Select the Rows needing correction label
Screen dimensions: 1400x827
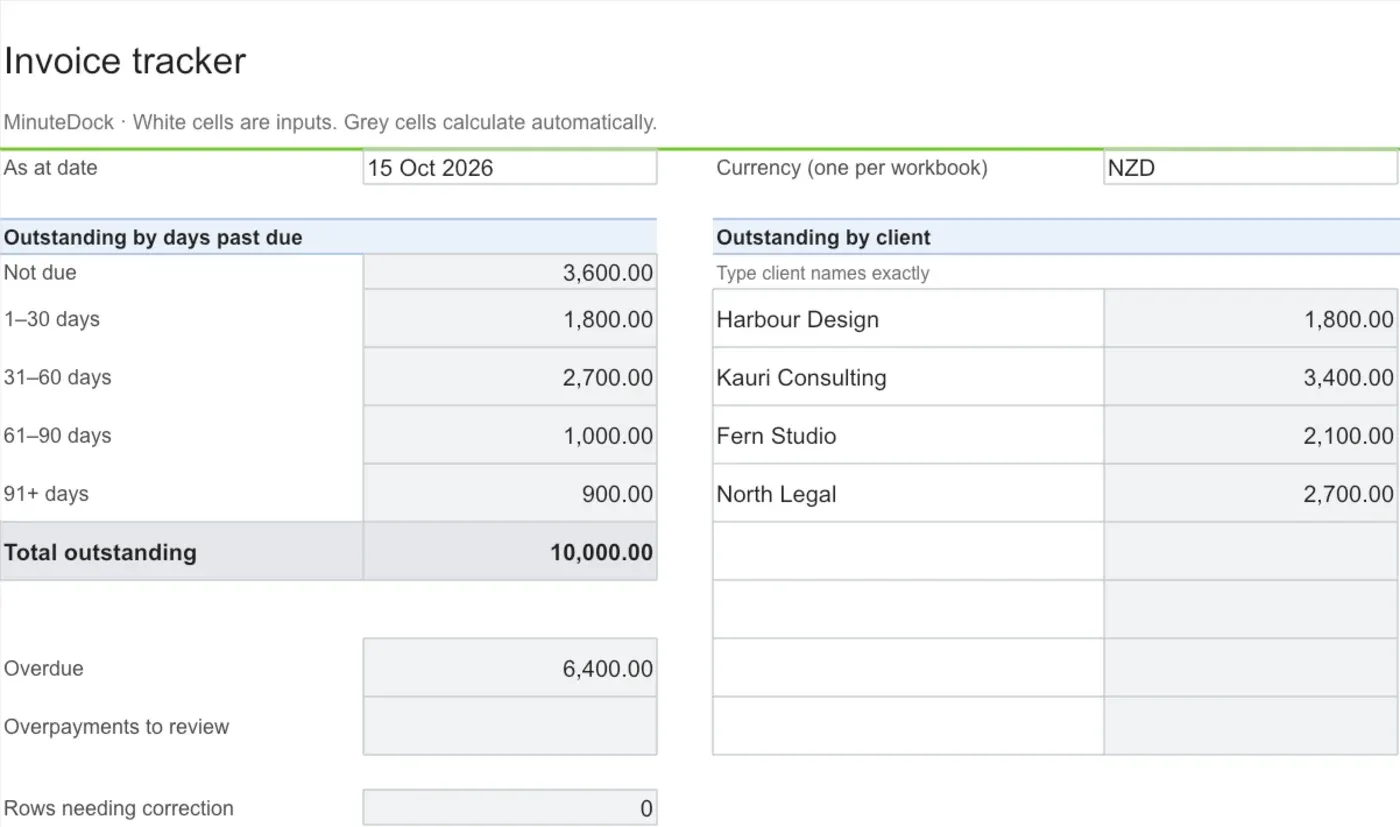119,808
